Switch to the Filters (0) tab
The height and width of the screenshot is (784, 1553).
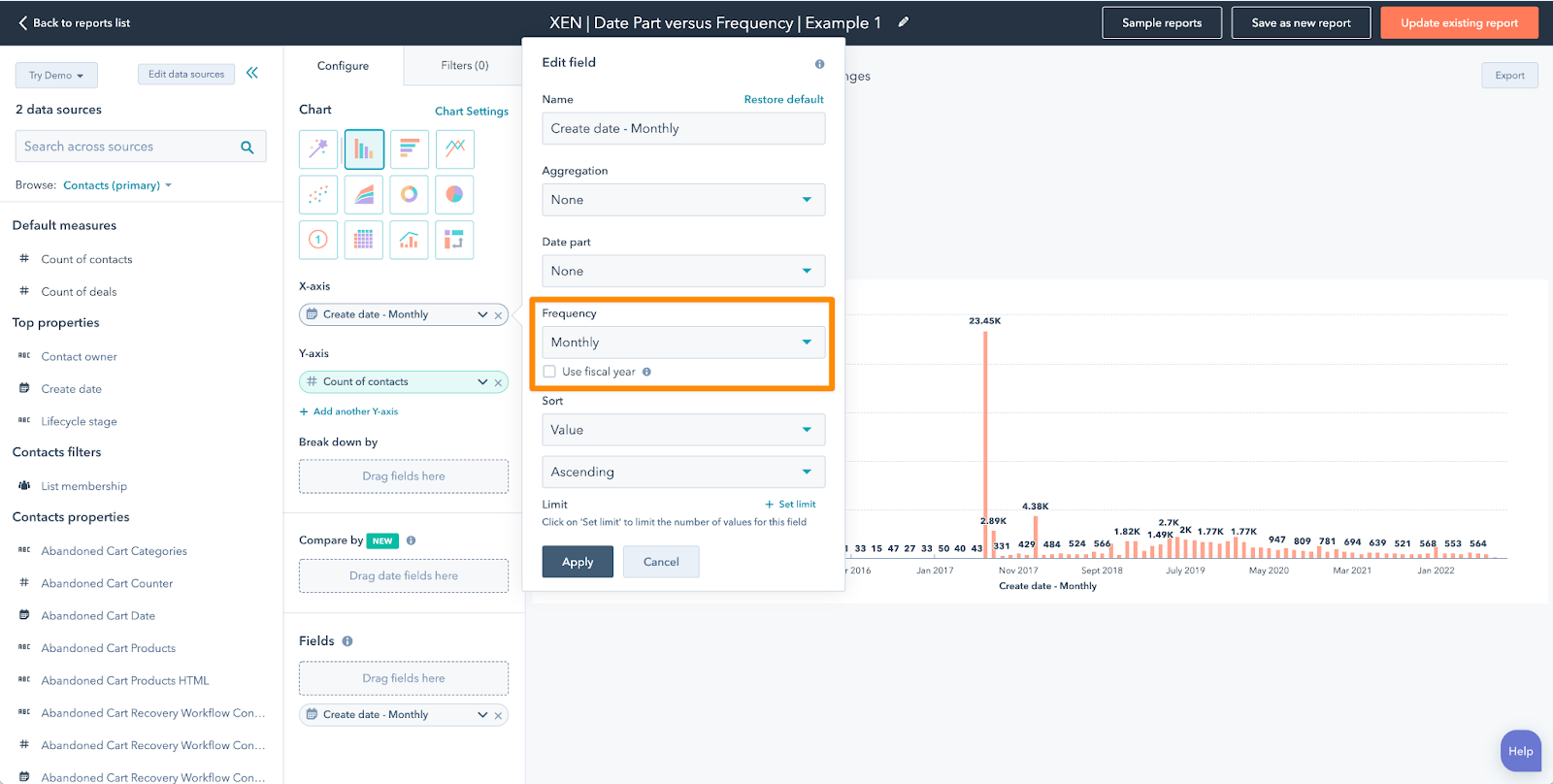point(464,66)
